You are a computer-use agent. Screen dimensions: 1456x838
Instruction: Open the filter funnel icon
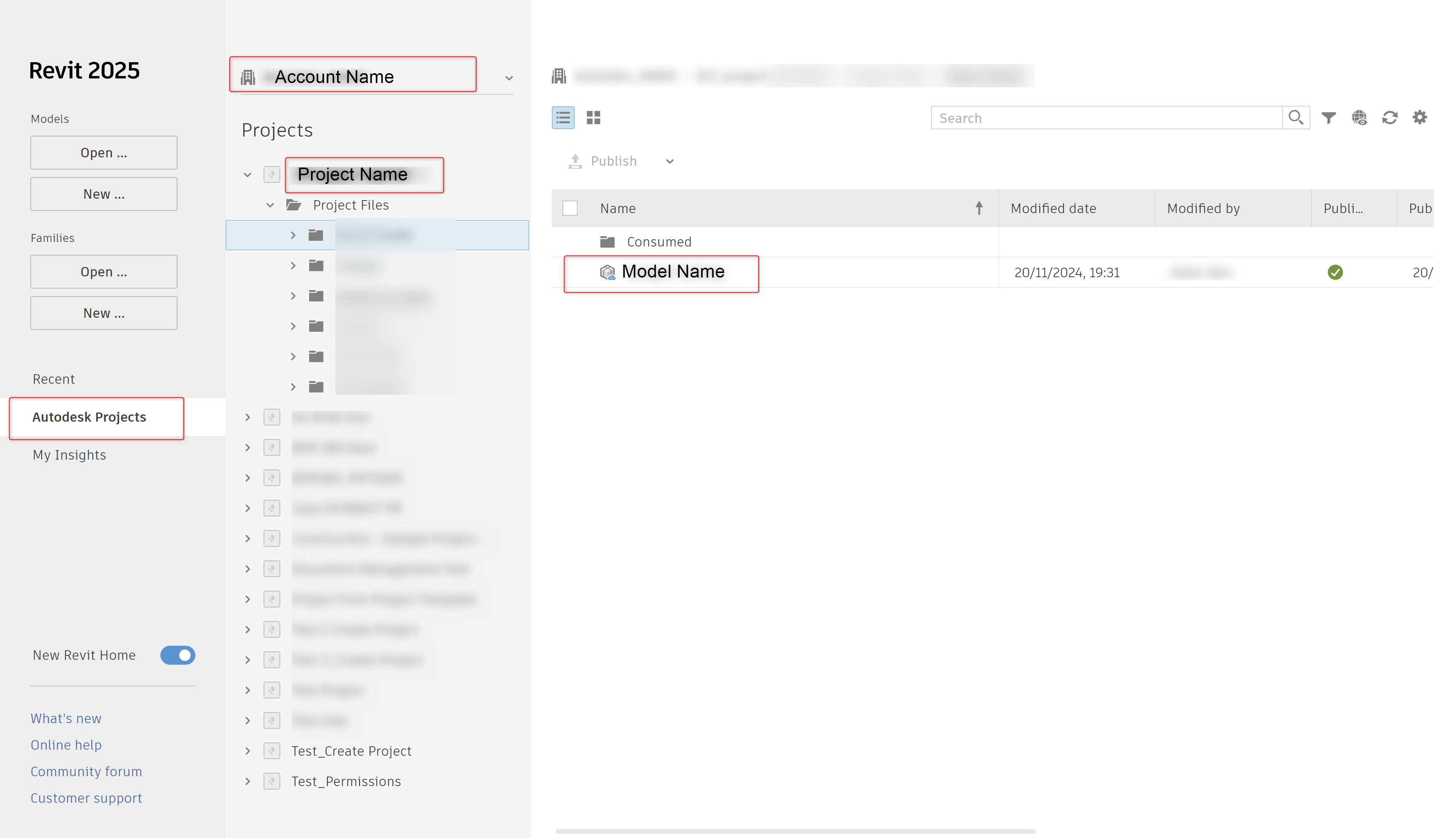pos(1328,118)
